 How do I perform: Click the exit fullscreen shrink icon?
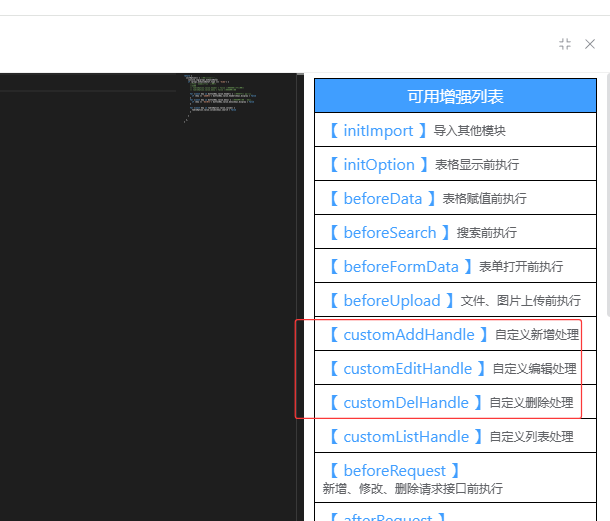[565, 44]
